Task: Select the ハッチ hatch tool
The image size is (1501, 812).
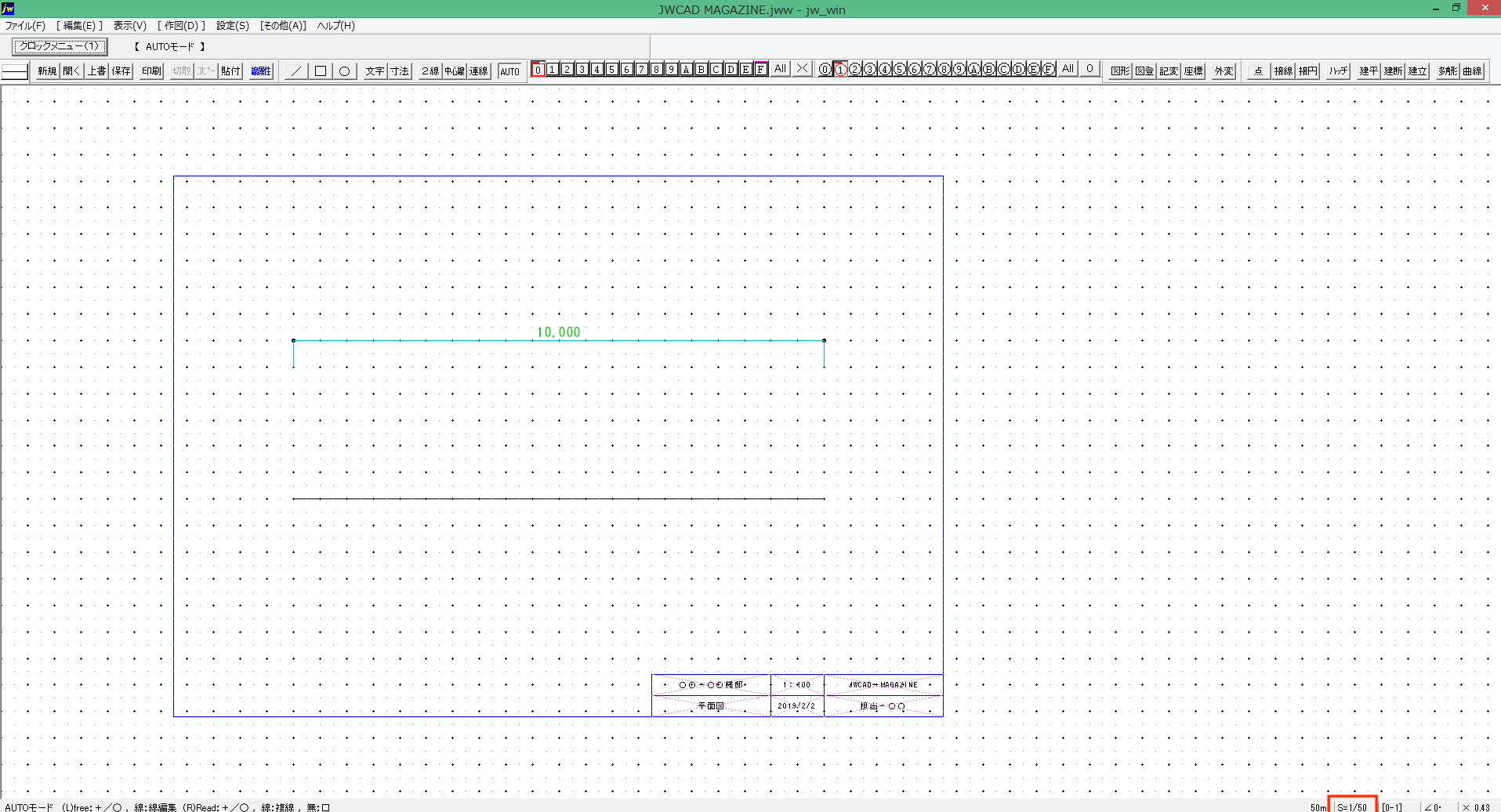Action: point(1338,71)
